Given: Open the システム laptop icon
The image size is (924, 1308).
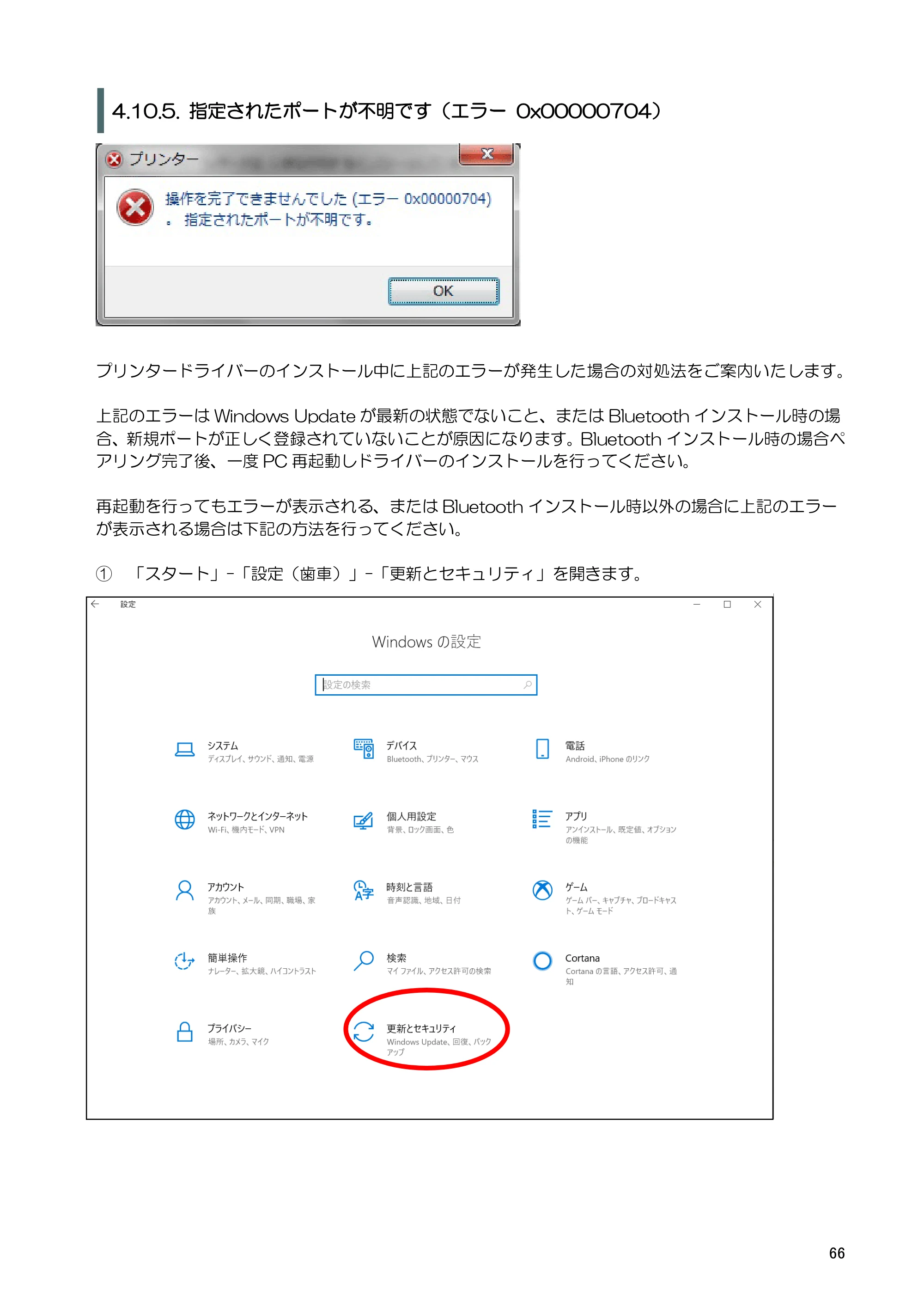Looking at the screenshot, I should click(184, 749).
